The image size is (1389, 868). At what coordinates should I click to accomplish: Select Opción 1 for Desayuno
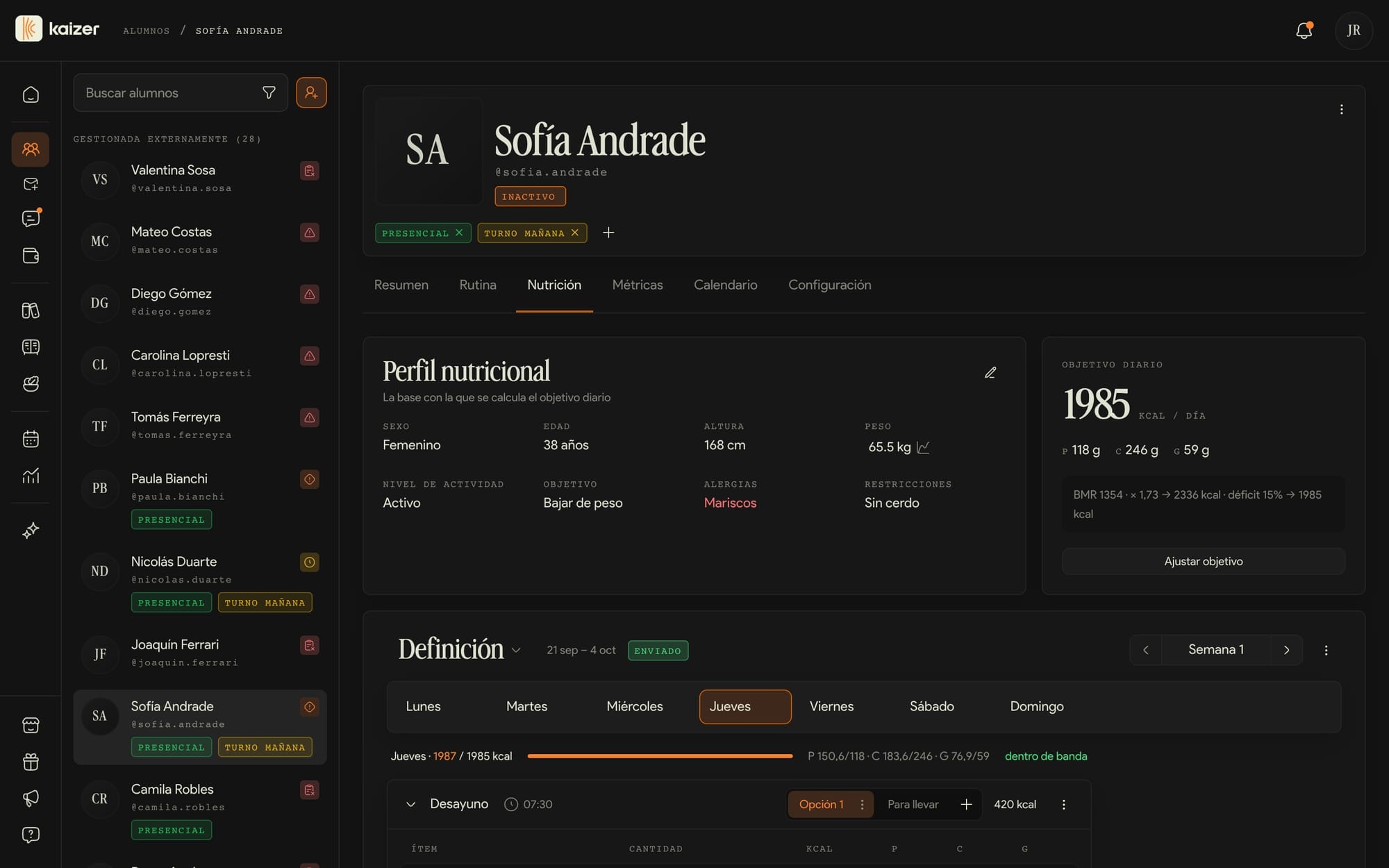coord(821,804)
